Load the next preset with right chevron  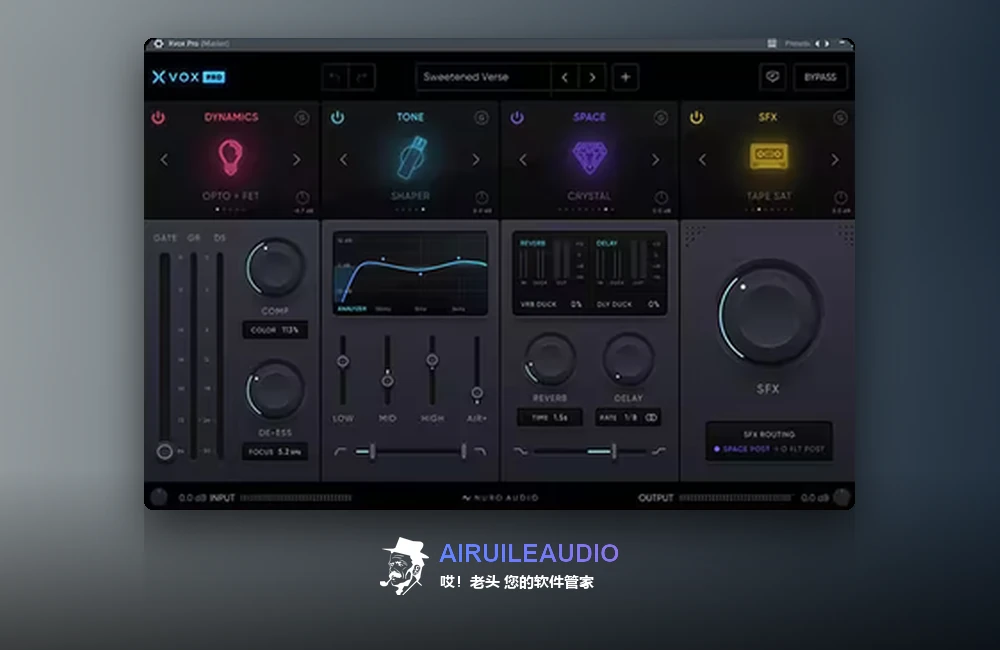(x=592, y=77)
